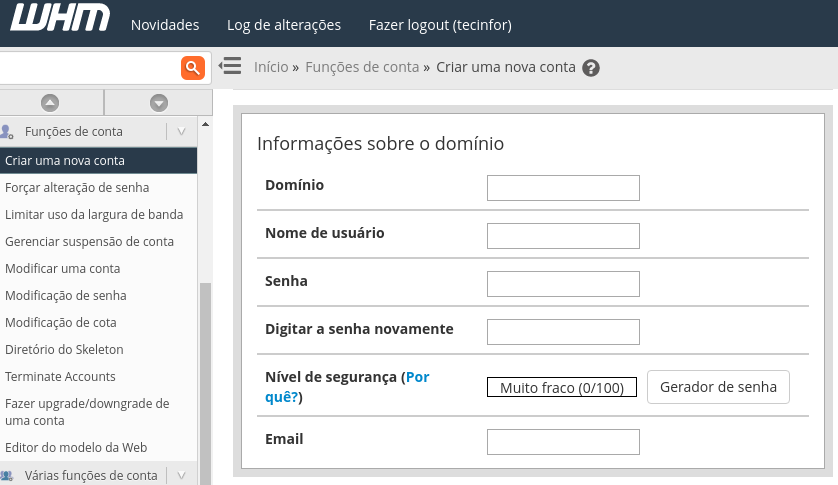Viewport: 838px width, 485px height.
Task: Focus the Senha input field
Action: point(563,284)
